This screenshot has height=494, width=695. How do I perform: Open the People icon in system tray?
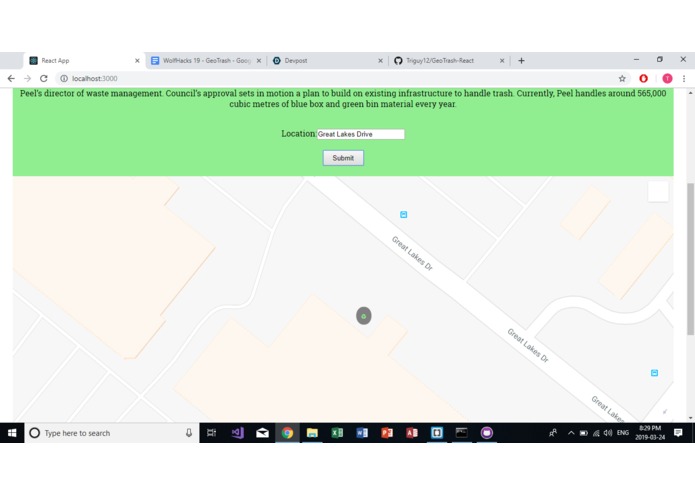553,433
